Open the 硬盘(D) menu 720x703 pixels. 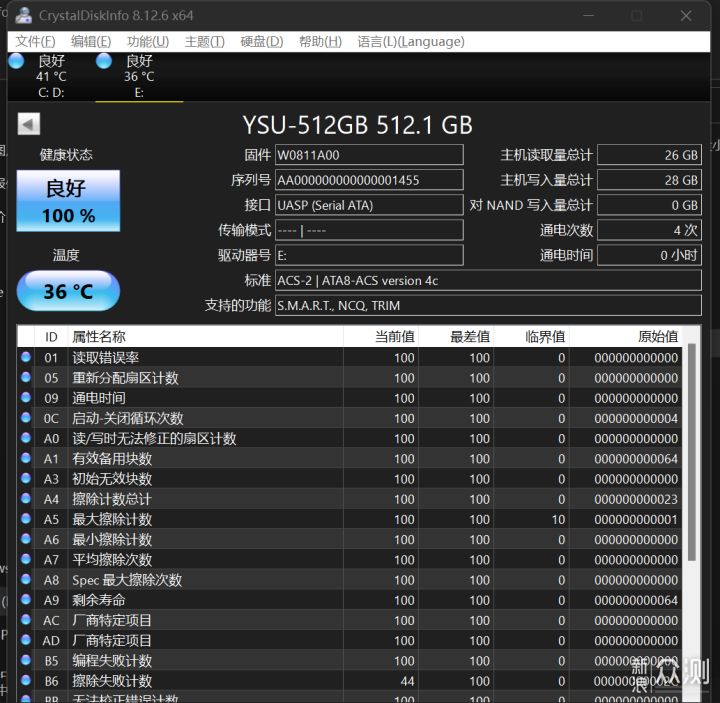click(262, 42)
